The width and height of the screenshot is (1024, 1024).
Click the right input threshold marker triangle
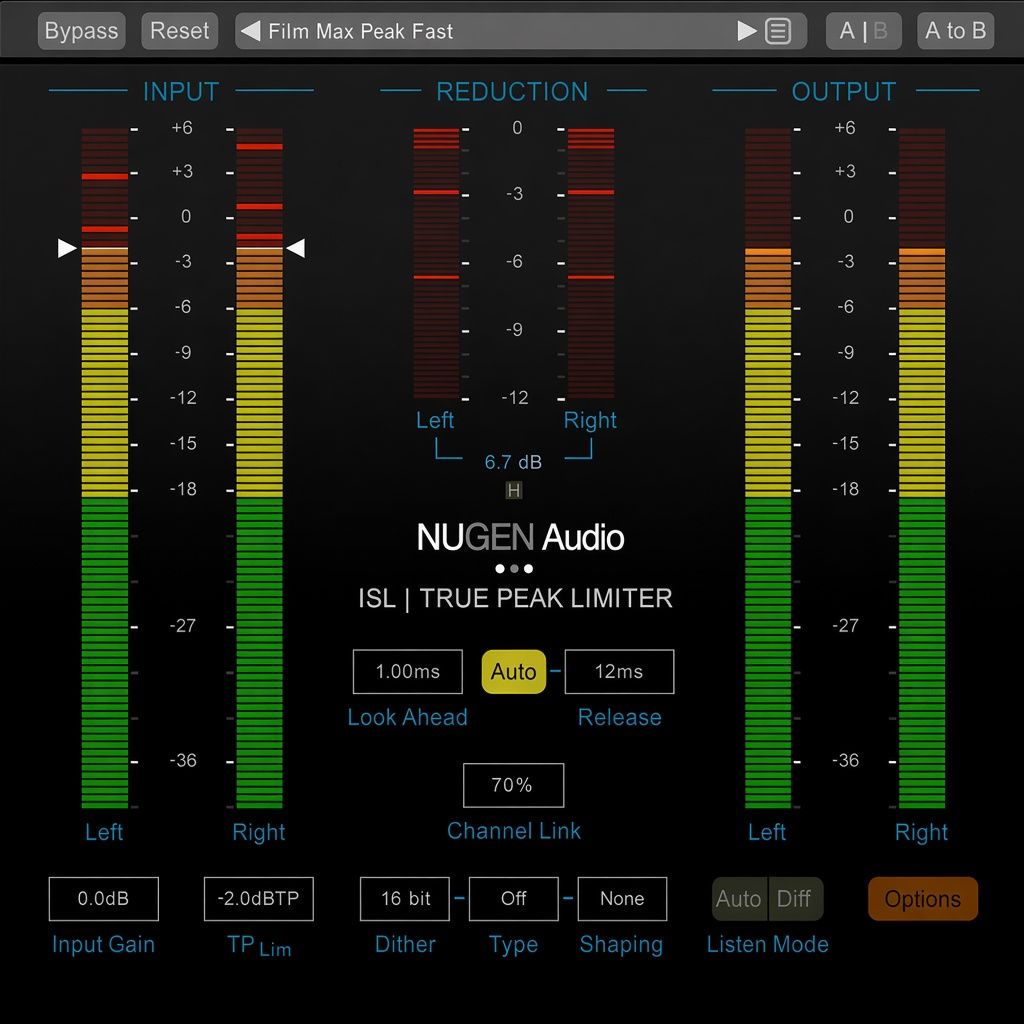pyautogui.click(x=296, y=248)
